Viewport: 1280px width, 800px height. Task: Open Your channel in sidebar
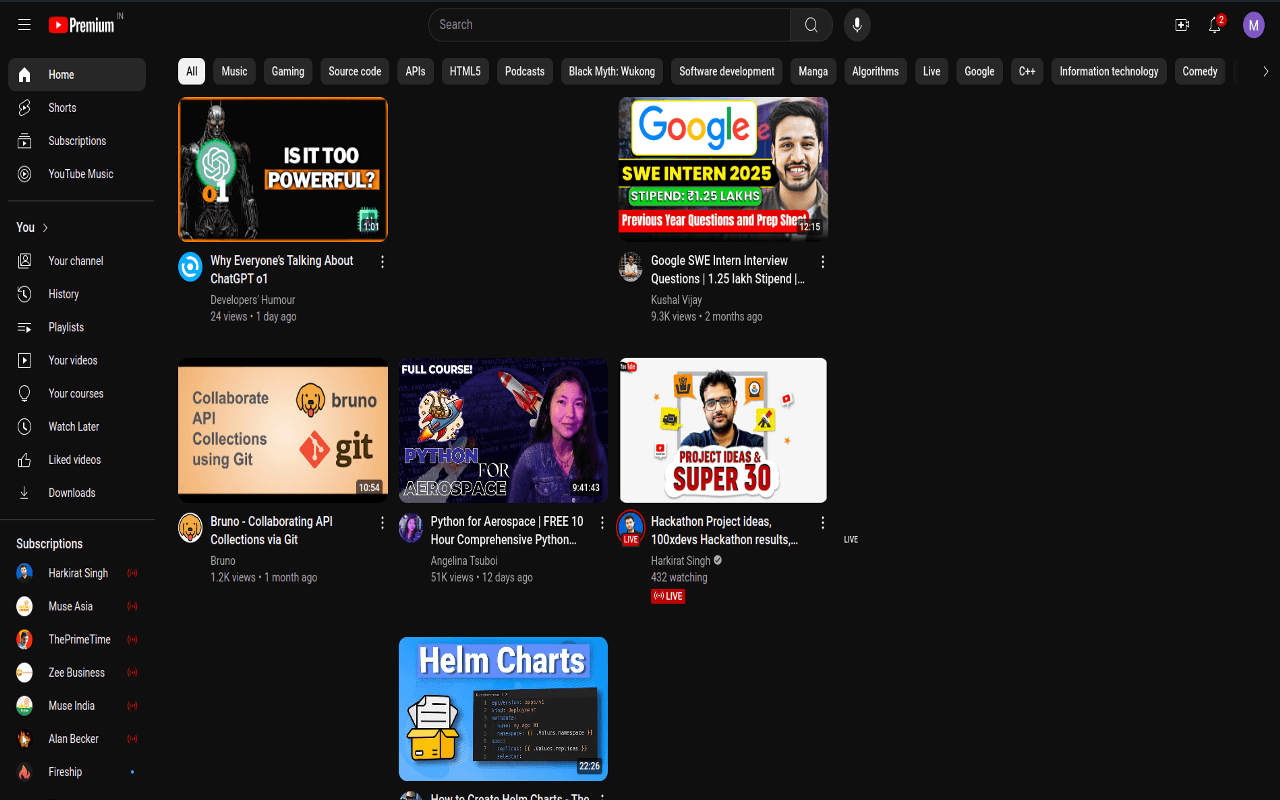point(77,261)
